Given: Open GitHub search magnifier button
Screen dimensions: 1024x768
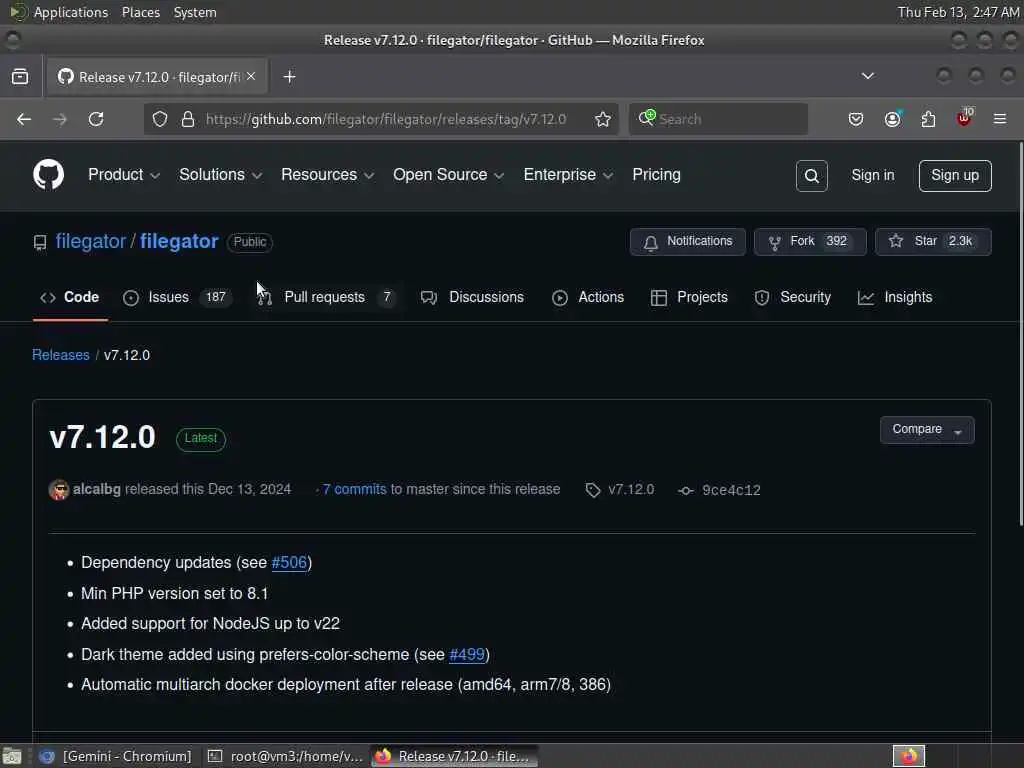Looking at the screenshot, I should (811, 176).
